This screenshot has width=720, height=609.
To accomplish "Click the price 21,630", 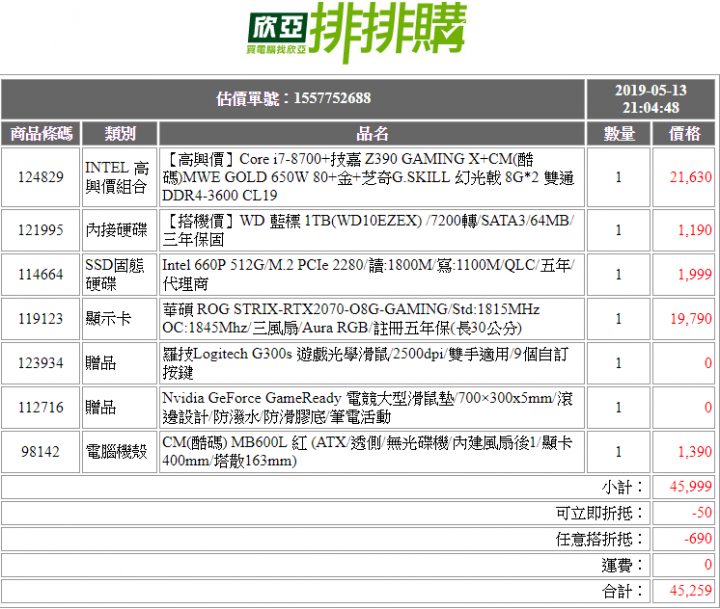I will click(x=690, y=177).
